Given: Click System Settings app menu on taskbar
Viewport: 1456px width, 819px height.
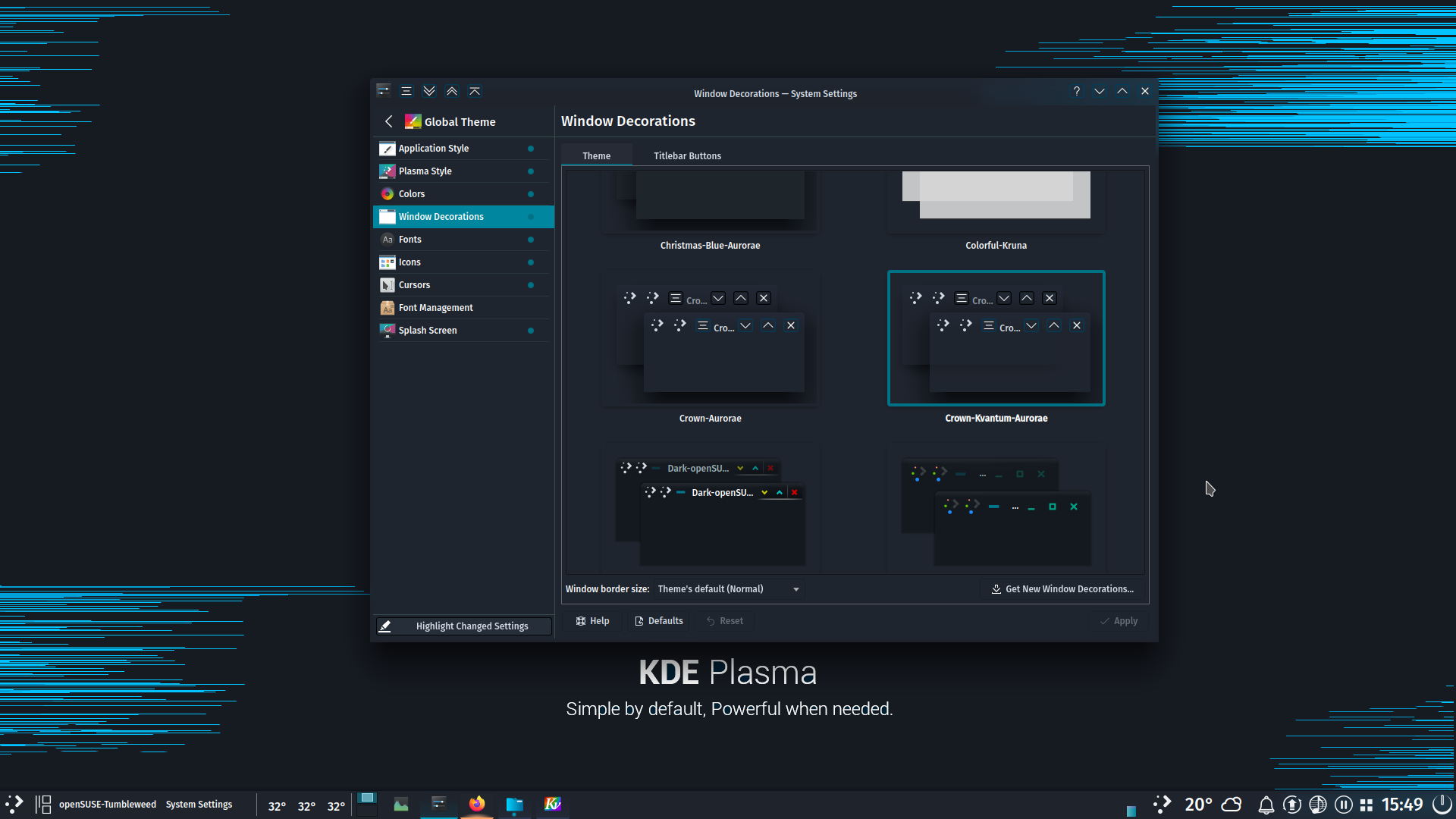Looking at the screenshot, I should [199, 805].
